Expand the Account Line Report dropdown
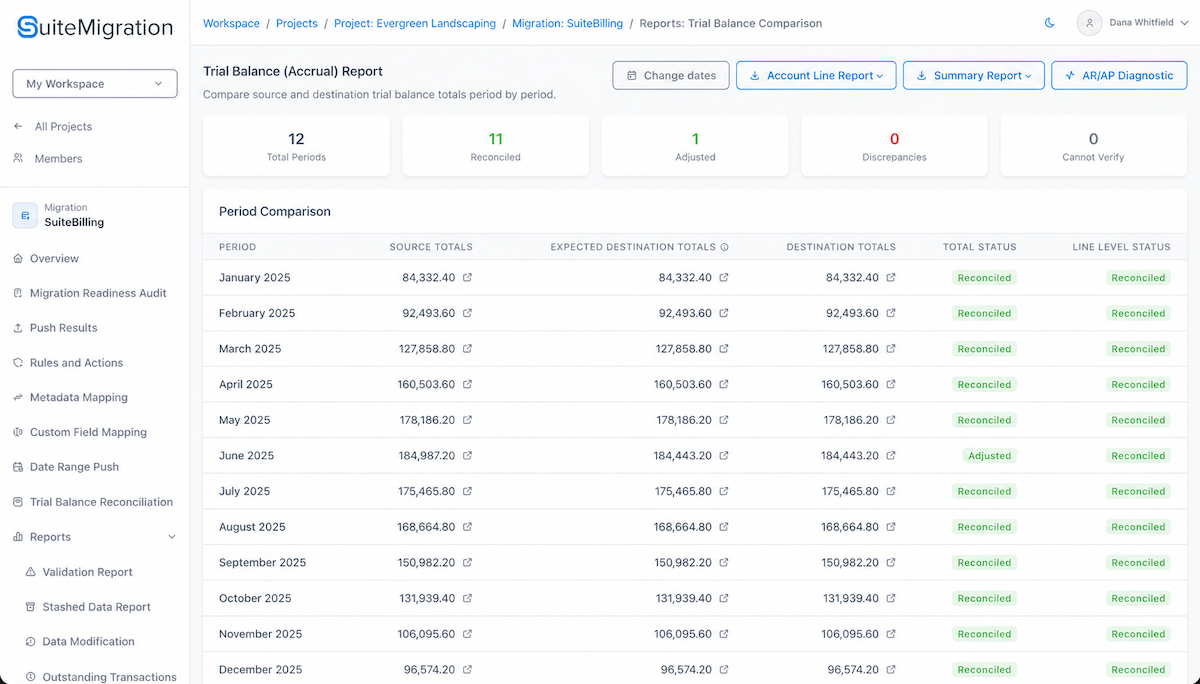This screenshot has width=1200, height=684. pos(816,76)
